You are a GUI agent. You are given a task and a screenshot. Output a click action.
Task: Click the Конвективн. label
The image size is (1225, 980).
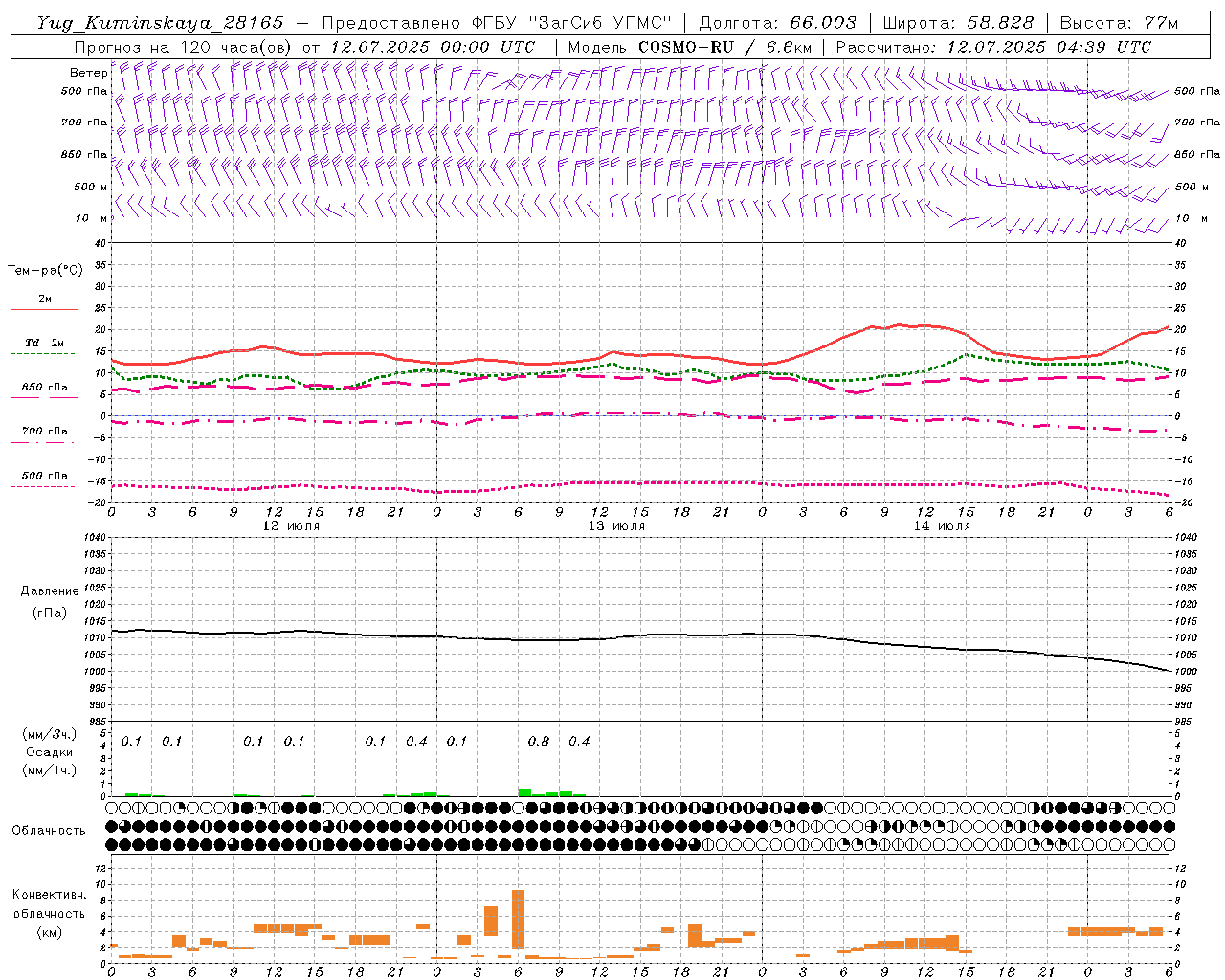(x=49, y=895)
